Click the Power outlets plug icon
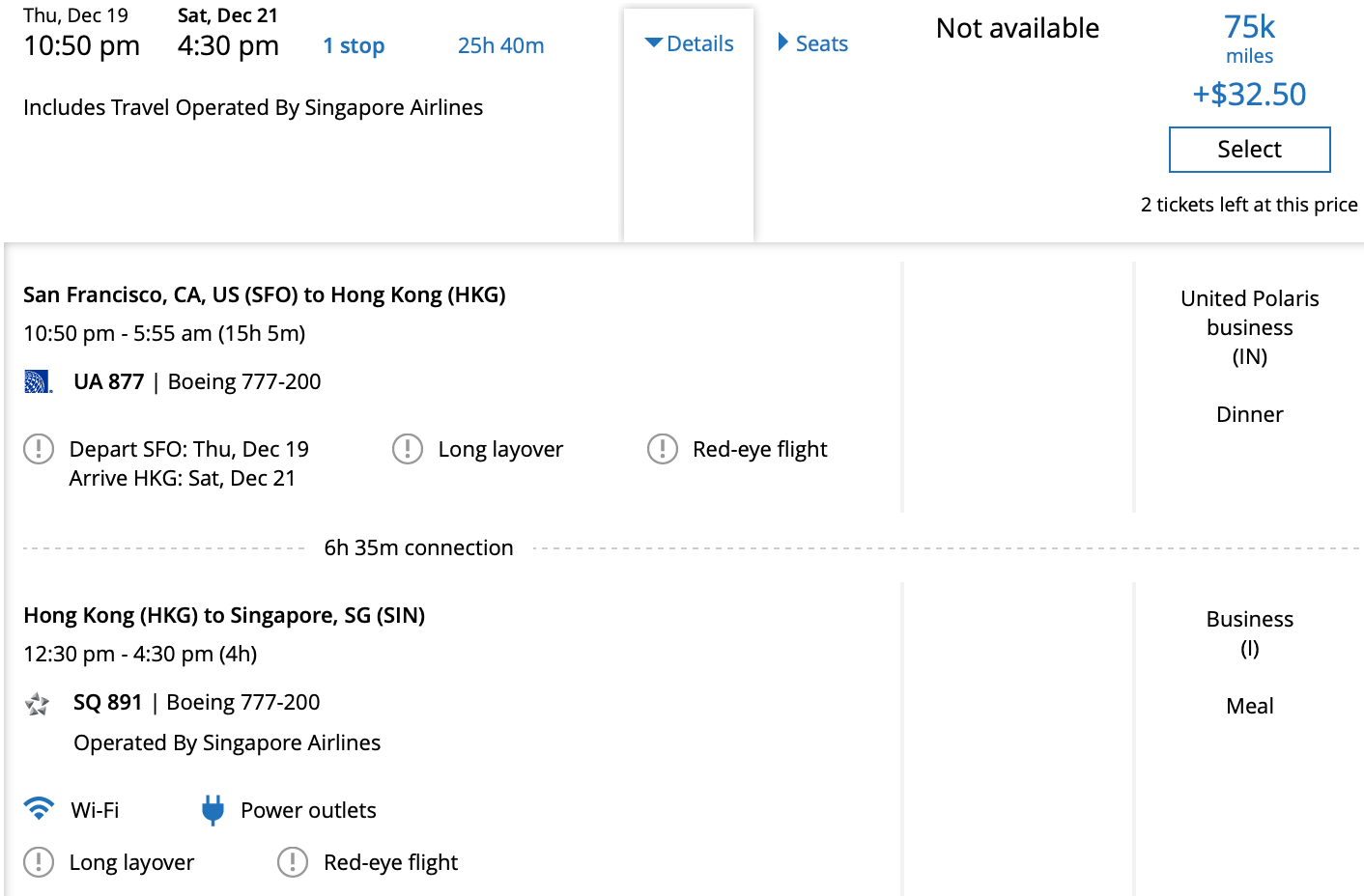The width and height of the screenshot is (1364, 896). click(213, 809)
